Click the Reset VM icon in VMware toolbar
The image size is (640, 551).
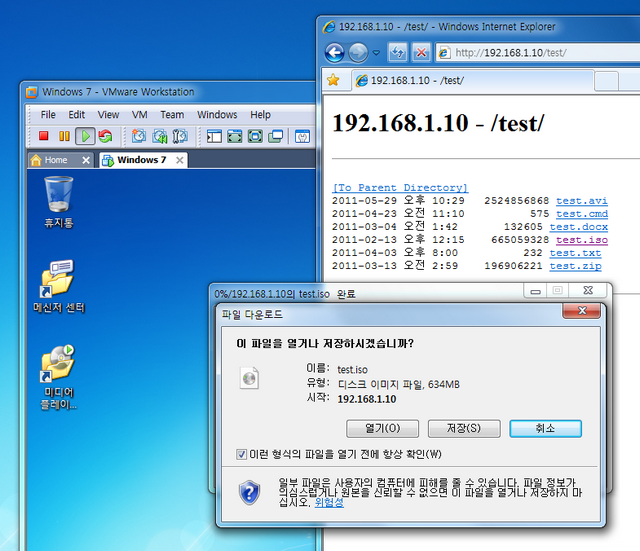[105, 136]
